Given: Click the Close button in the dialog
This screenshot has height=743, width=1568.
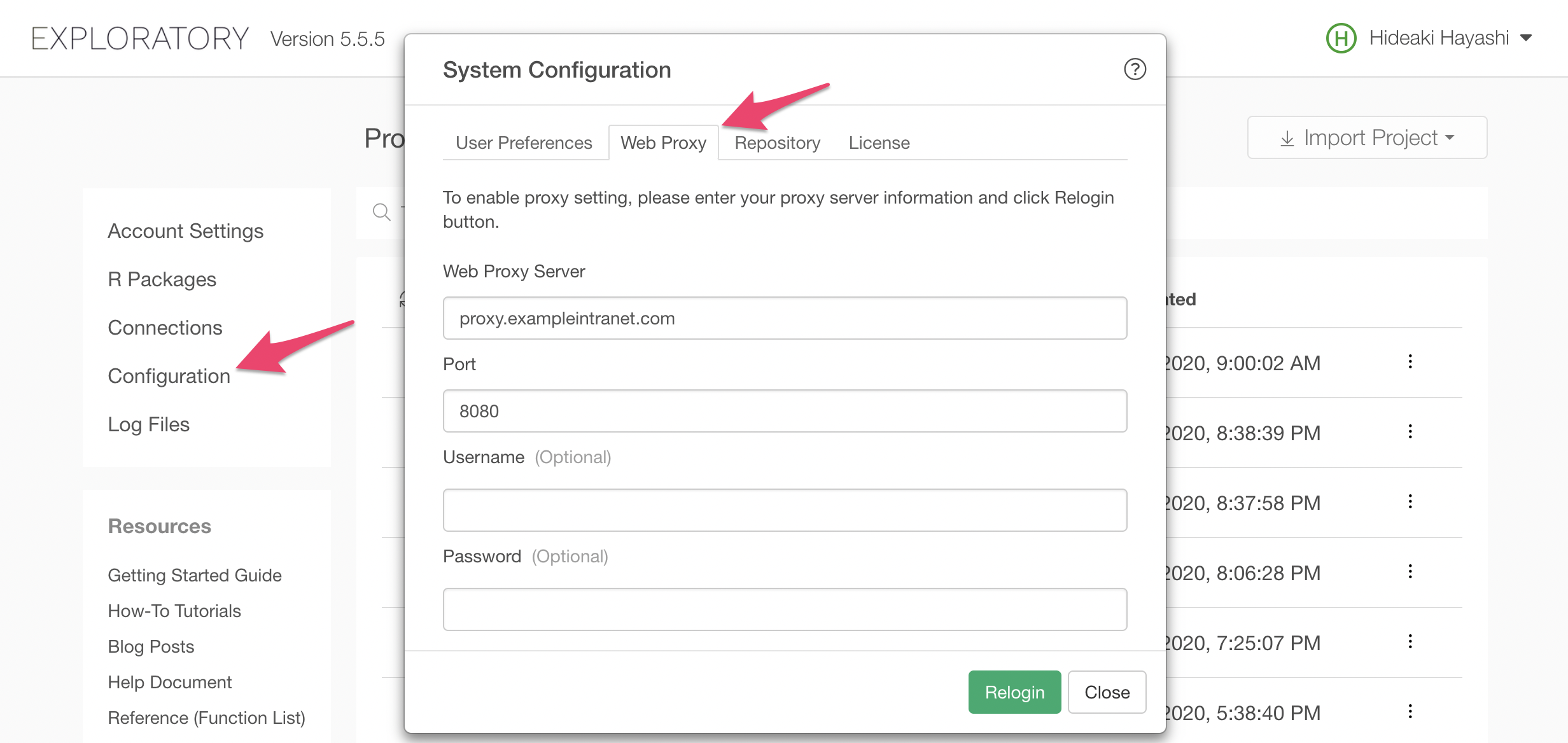Looking at the screenshot, I should tap(1107, 692).
